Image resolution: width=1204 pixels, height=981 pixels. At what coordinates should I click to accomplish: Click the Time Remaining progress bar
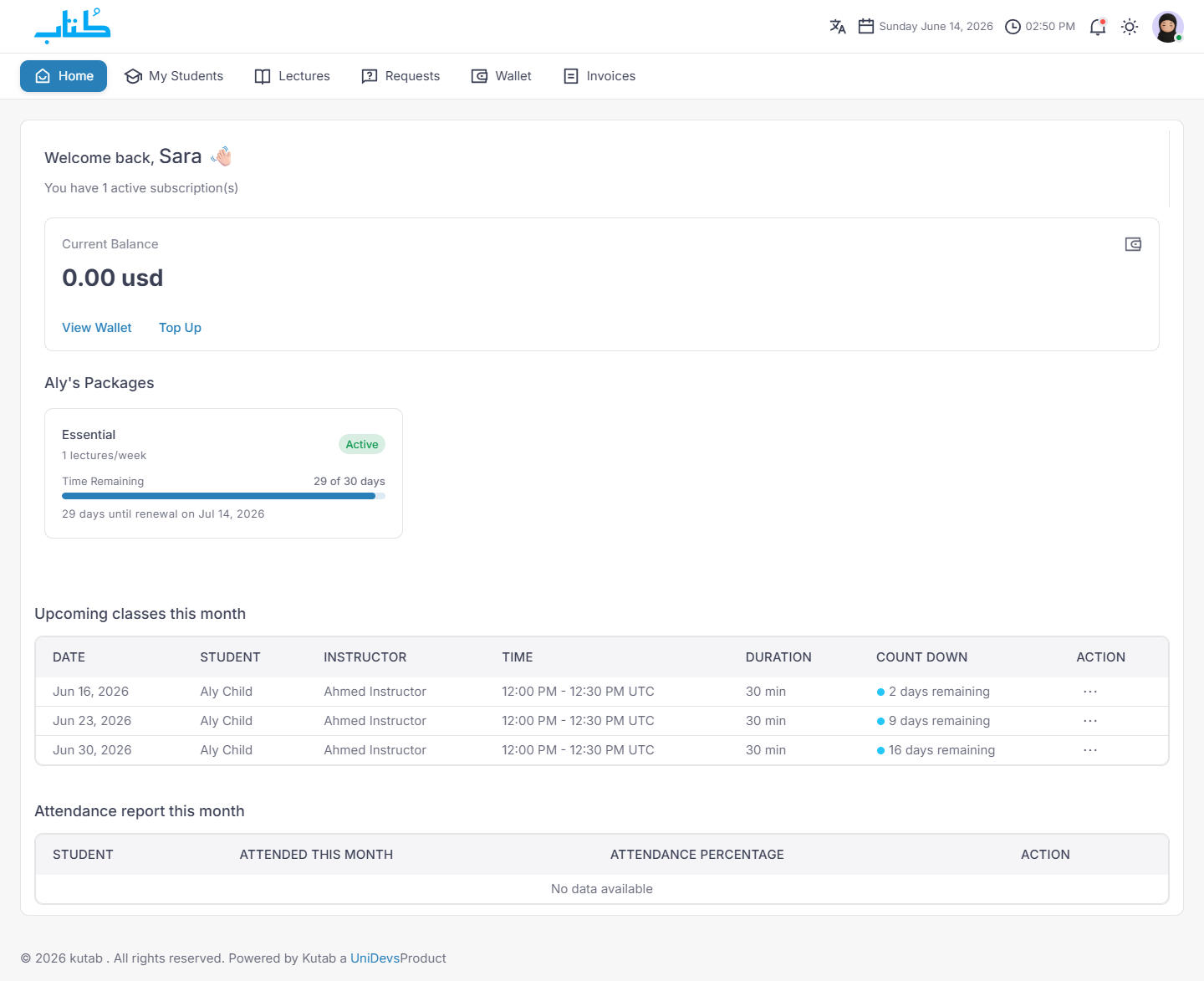tap(223, 496)
